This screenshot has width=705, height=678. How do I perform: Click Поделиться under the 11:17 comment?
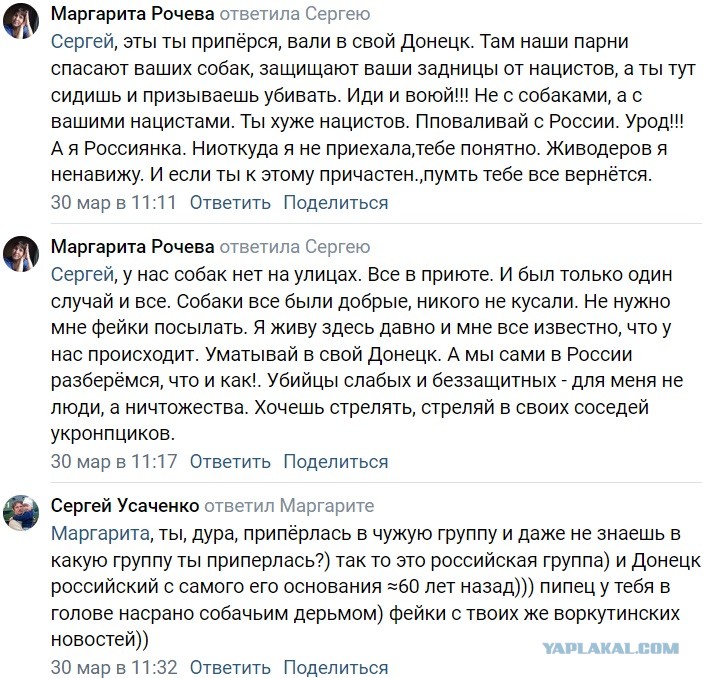(x=336, y=462)
